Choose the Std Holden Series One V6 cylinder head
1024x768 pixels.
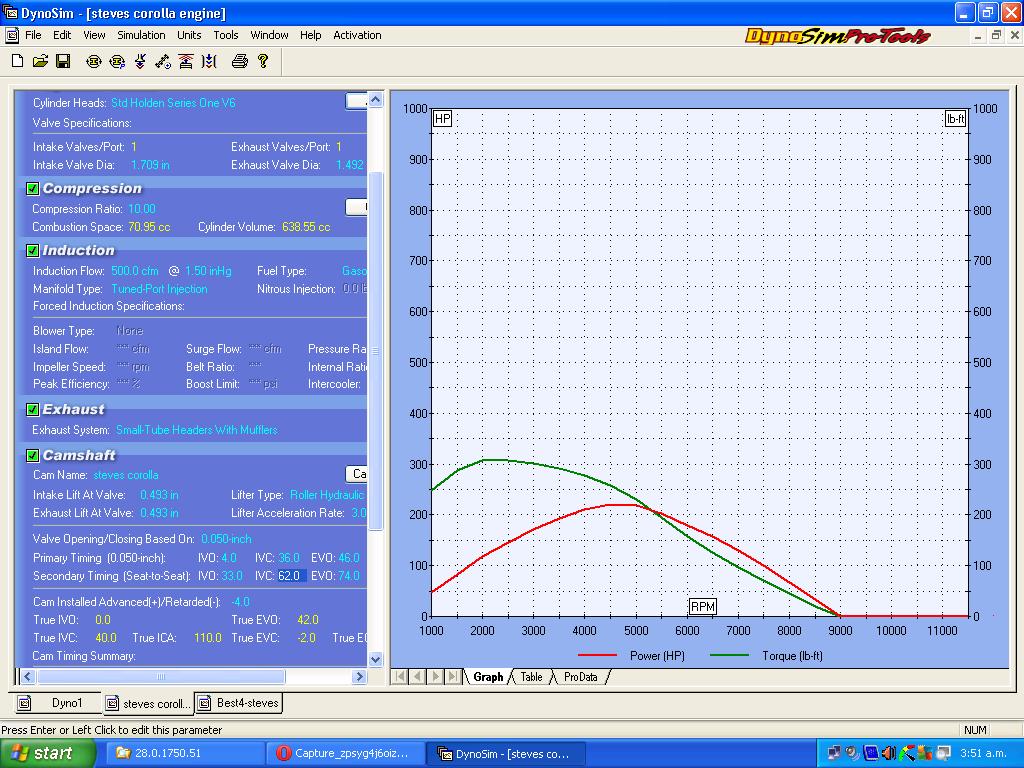(x=173, y=103)
